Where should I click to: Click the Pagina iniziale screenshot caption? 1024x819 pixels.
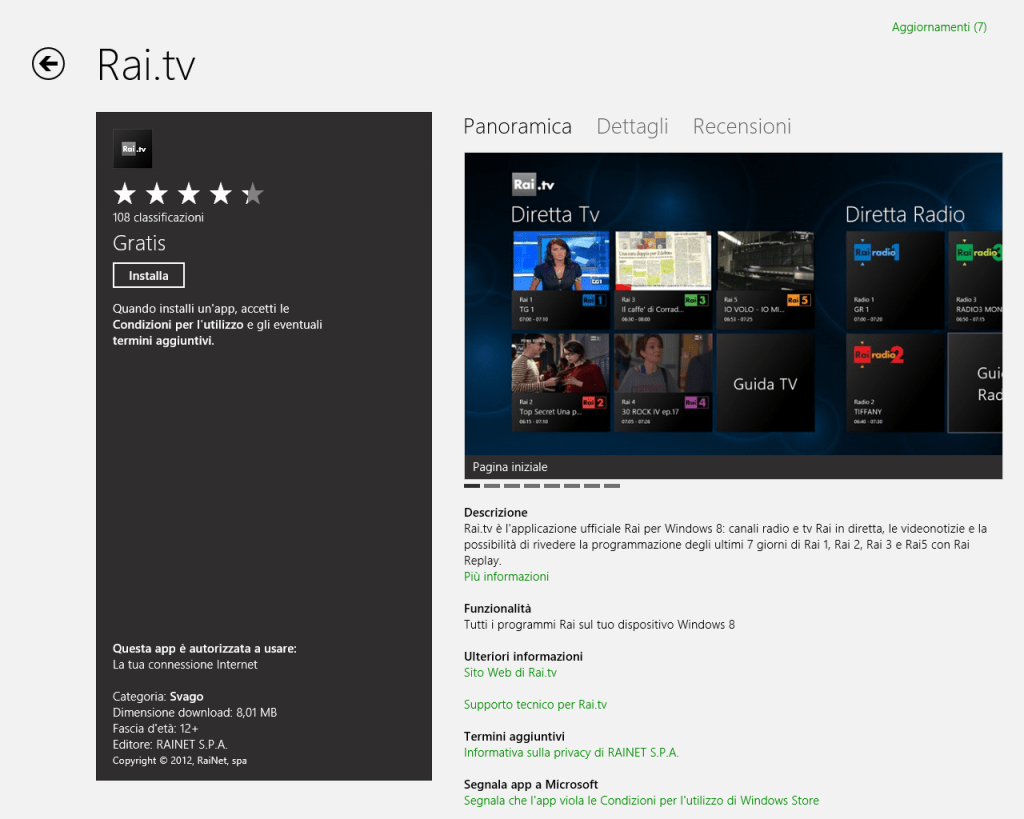[x=510, y=467]
